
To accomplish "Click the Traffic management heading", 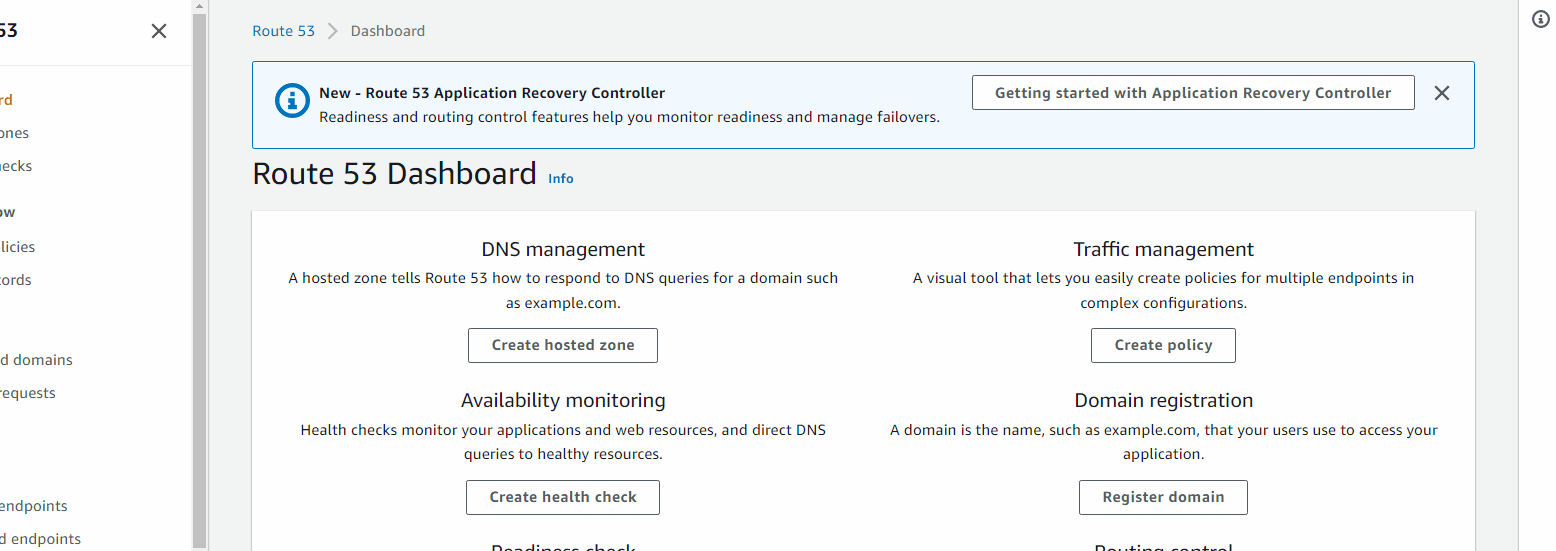I will [1163, 249].
